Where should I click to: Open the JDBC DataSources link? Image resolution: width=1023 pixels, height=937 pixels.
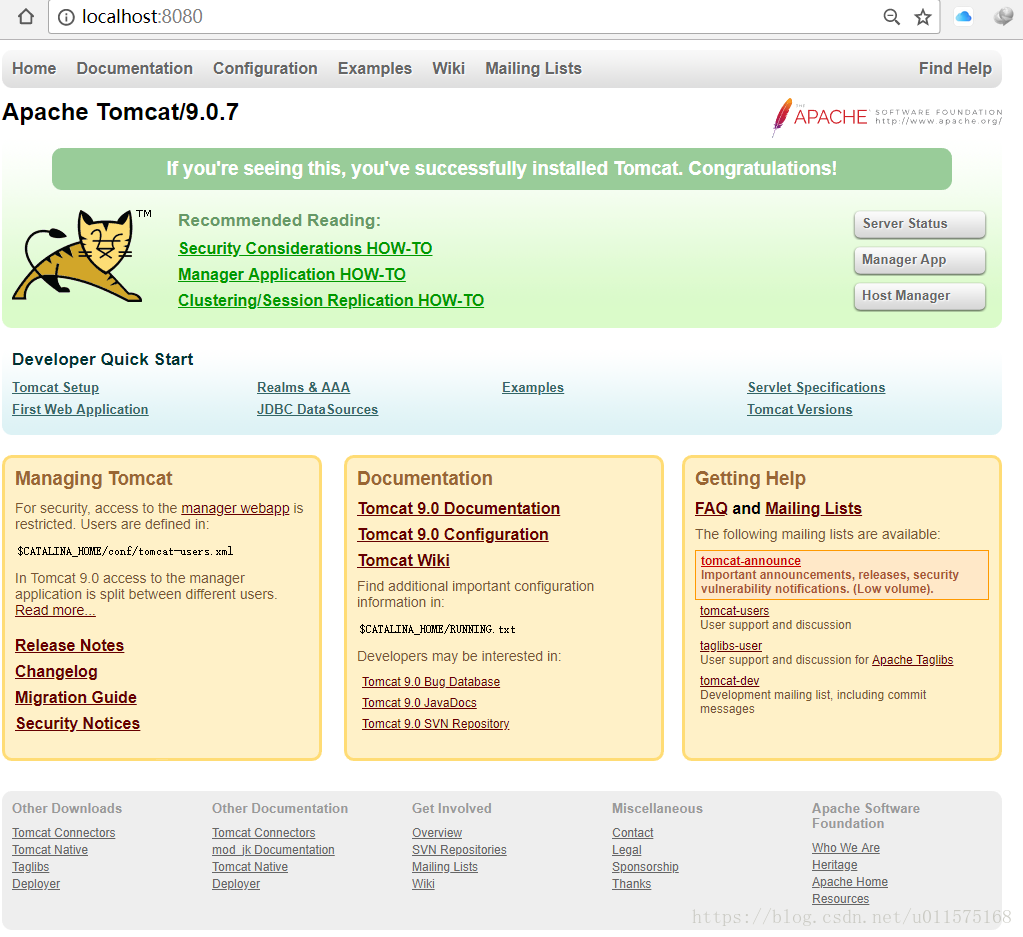(317, 410)
